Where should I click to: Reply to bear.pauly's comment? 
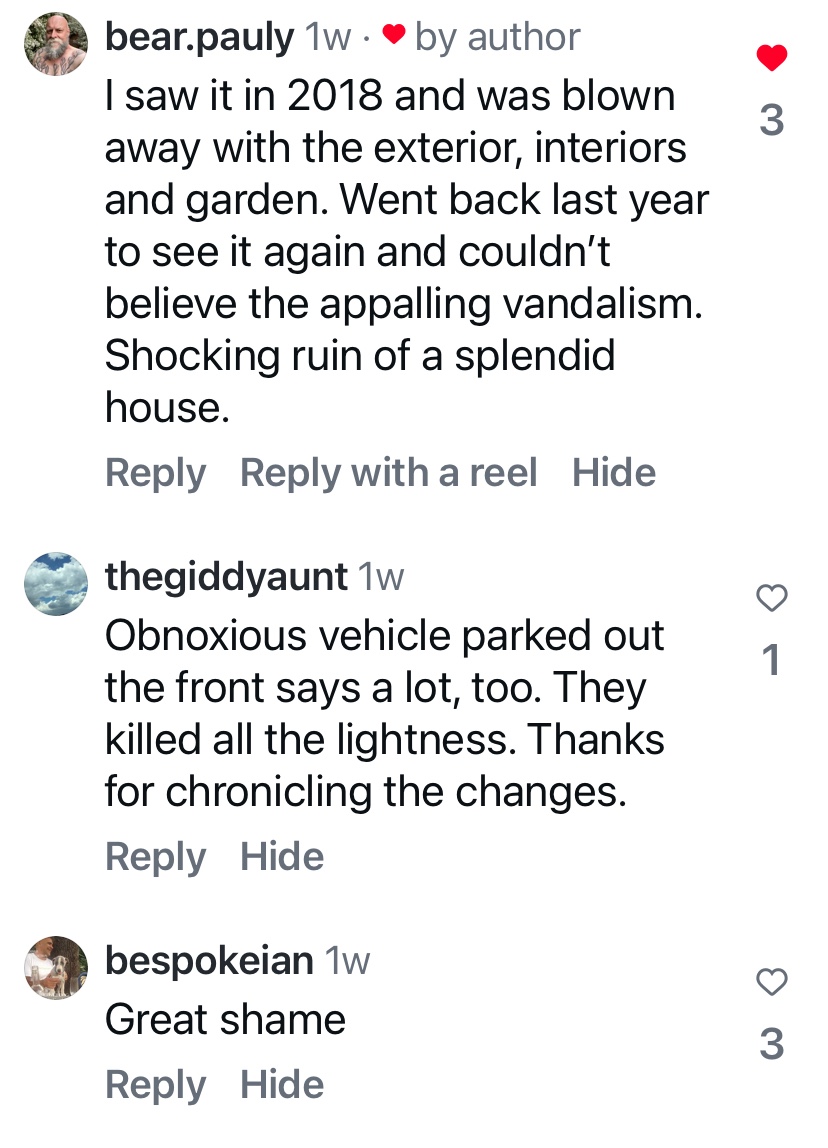click(x=155, y=473)
